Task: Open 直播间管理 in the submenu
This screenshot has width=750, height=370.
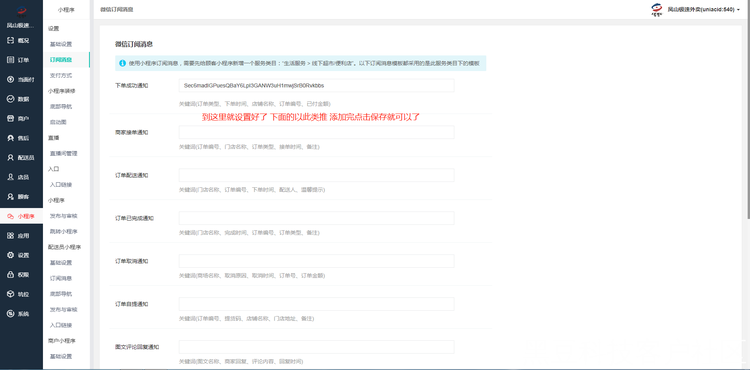Action: [x=64, y=153]
